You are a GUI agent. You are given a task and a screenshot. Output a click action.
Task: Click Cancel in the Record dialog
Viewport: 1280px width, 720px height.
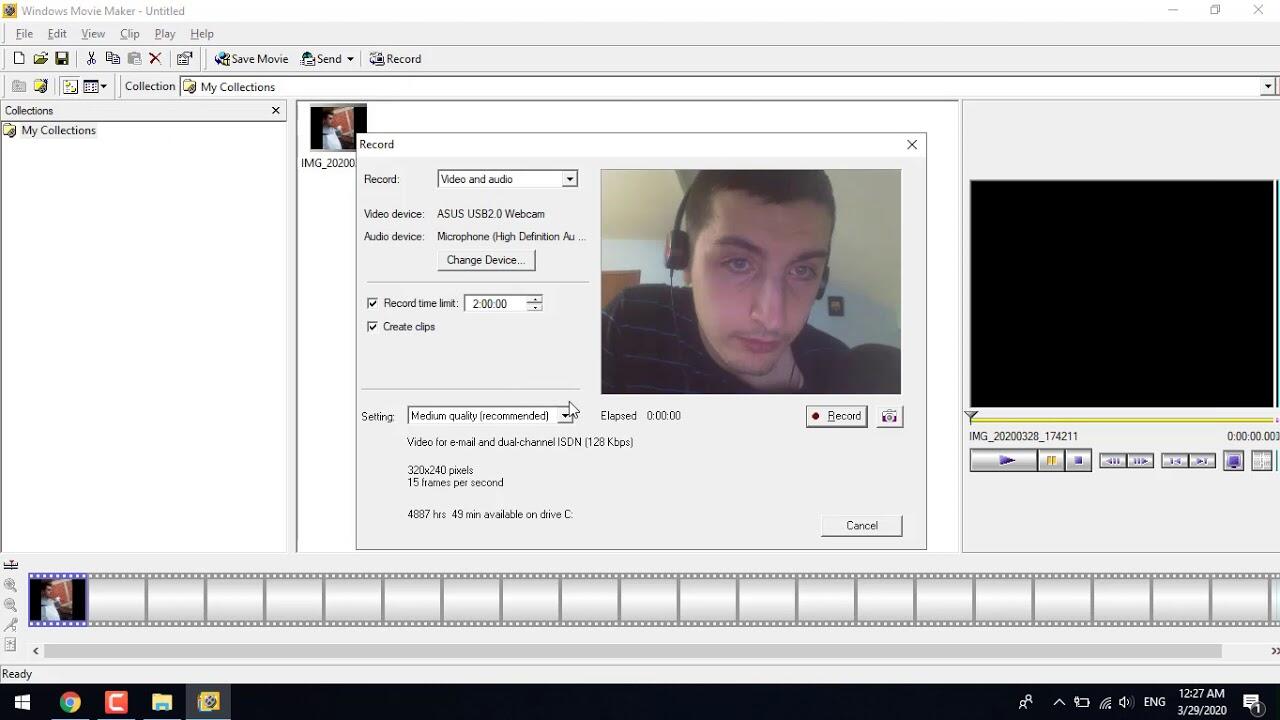(x=861, y=526)
